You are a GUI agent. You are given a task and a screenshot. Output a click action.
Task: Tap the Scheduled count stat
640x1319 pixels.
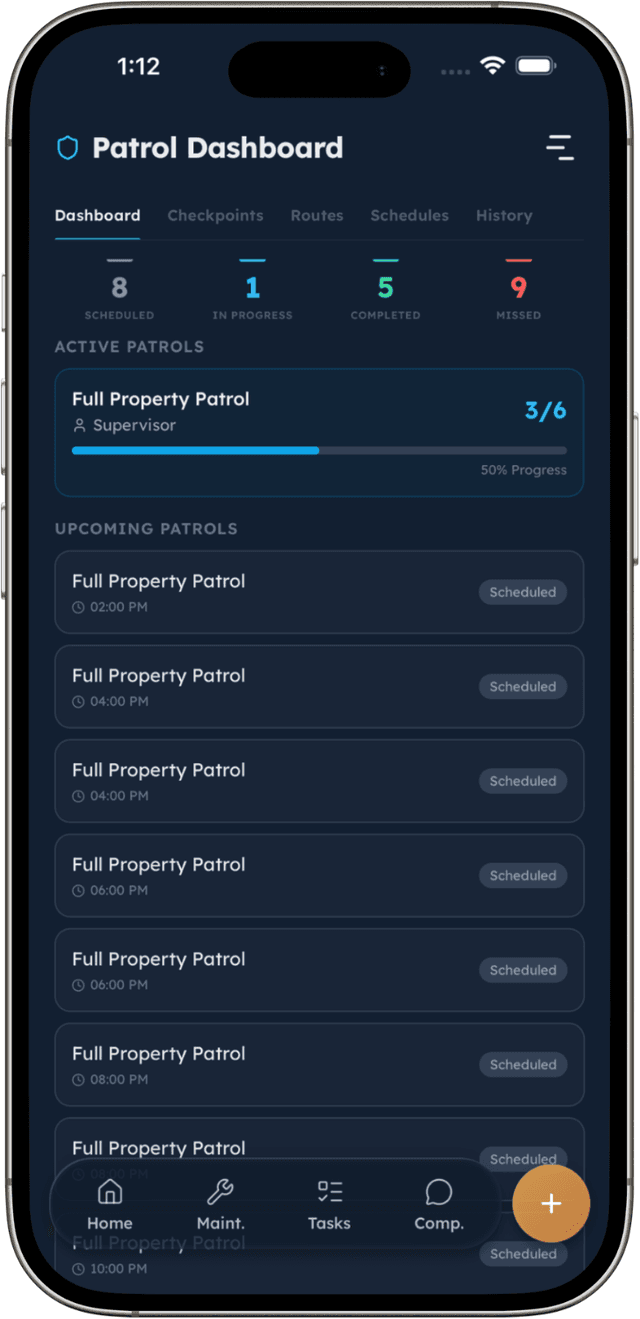point(119,290)
